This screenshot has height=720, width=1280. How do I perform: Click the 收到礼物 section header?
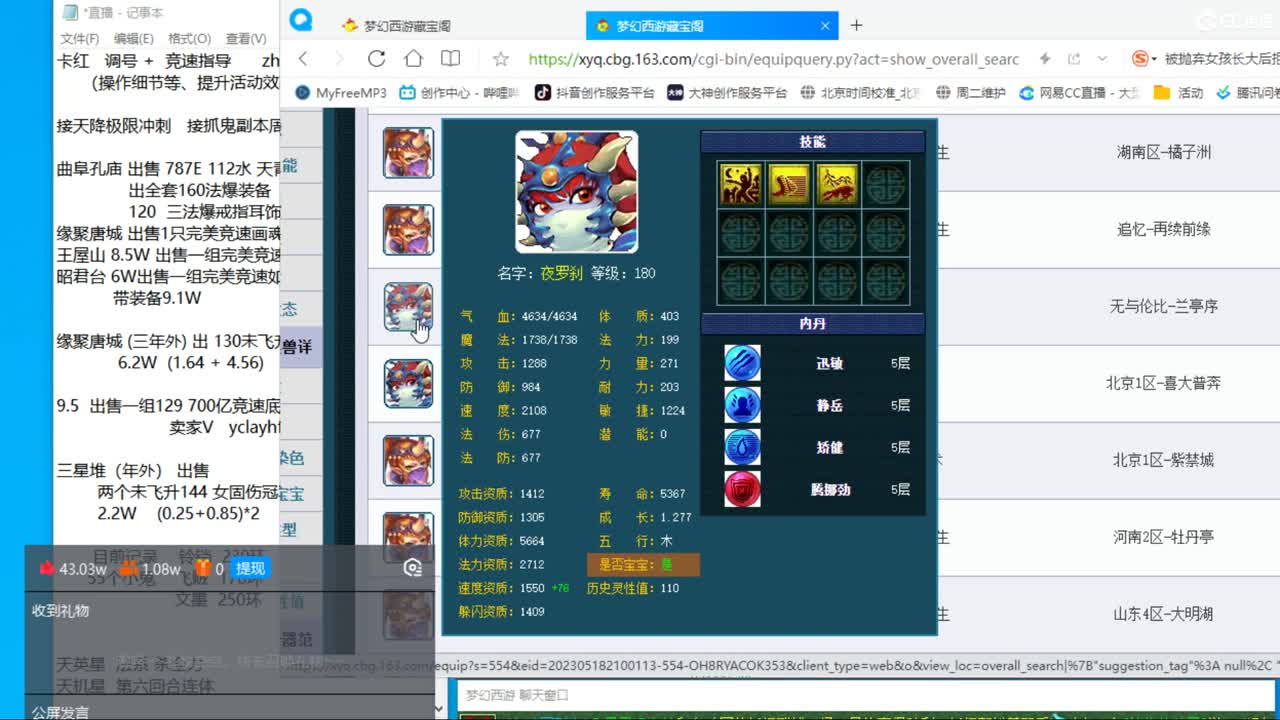point(60,610)
